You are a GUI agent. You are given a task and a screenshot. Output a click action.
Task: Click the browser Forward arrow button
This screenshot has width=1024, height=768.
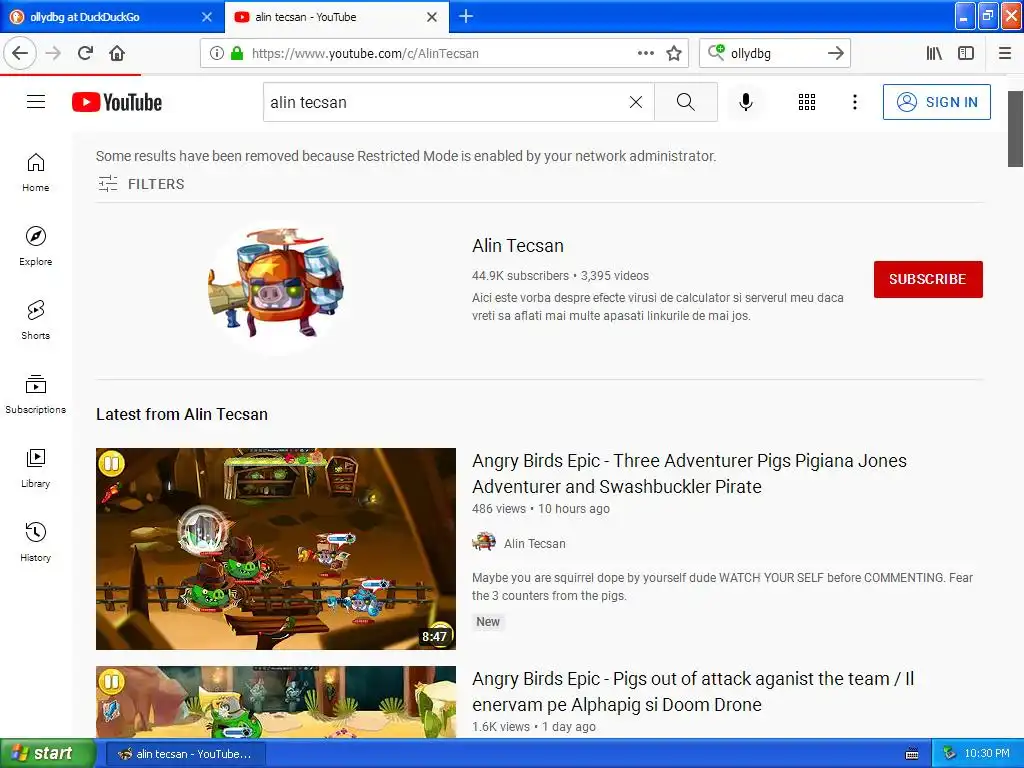coord(54,54)
